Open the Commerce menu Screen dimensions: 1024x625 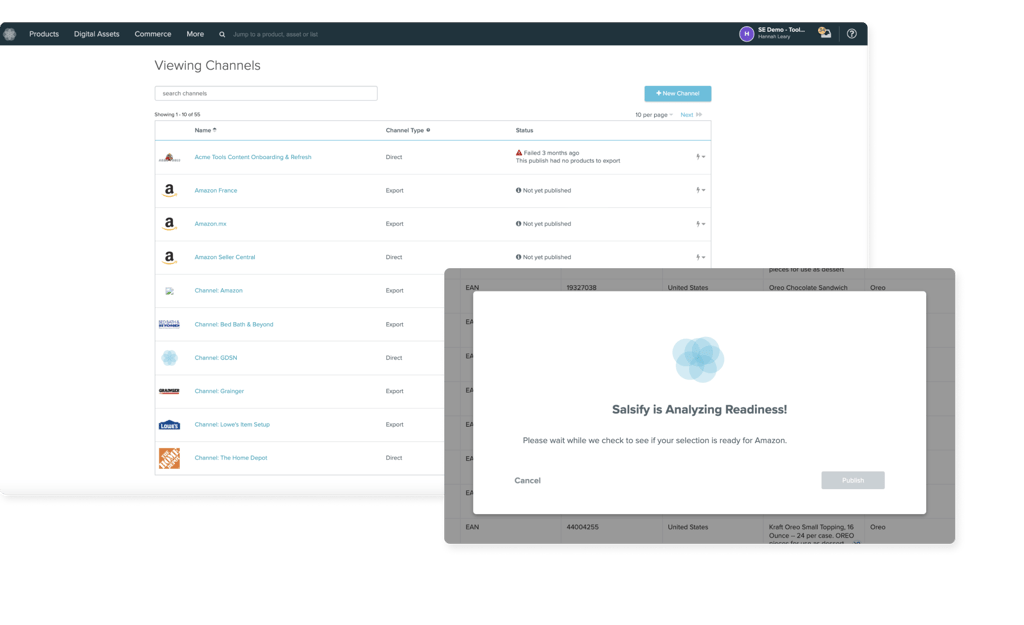tap(153, 34)
